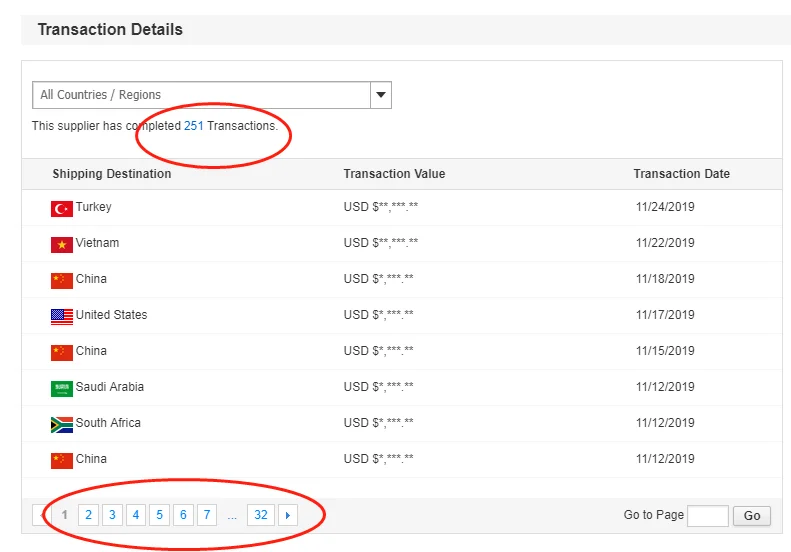The height and width of the screenshot is (552, 791).
Task: Click the 251 transactions count link
Action: click(194, 126)
